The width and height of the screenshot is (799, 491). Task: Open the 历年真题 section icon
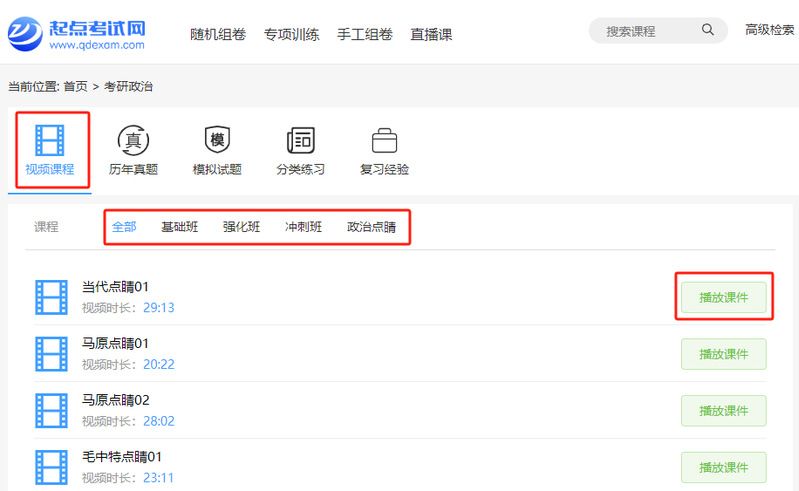click(133, 140)
